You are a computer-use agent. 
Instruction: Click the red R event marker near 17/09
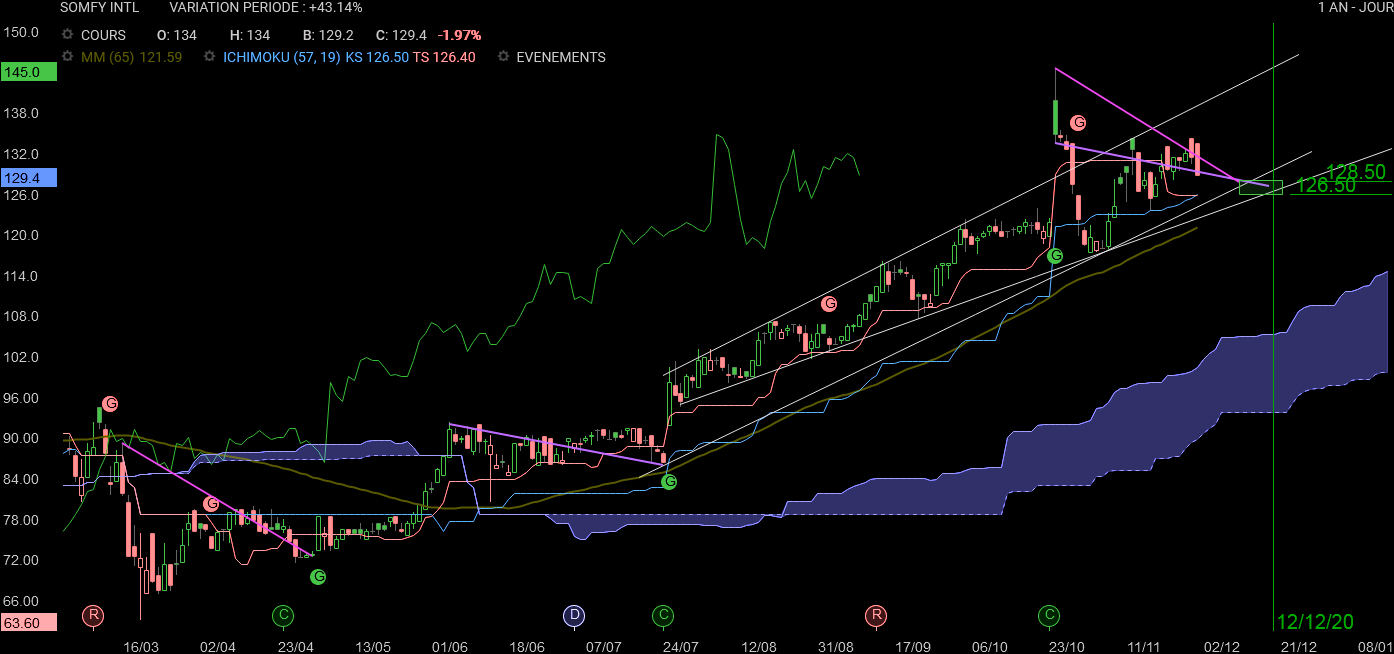pos(876,614)
